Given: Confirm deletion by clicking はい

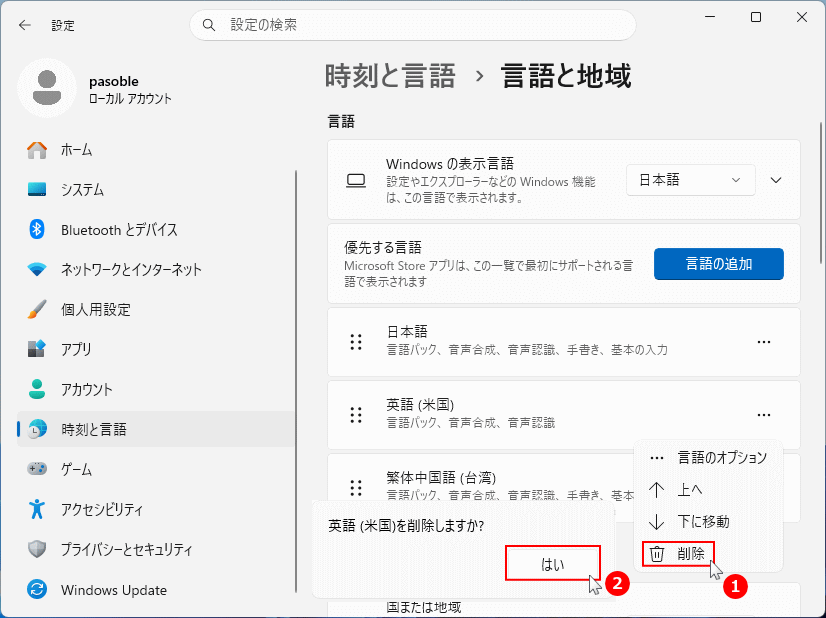Looking at the screenshot, I should click(x=553, y=563).
